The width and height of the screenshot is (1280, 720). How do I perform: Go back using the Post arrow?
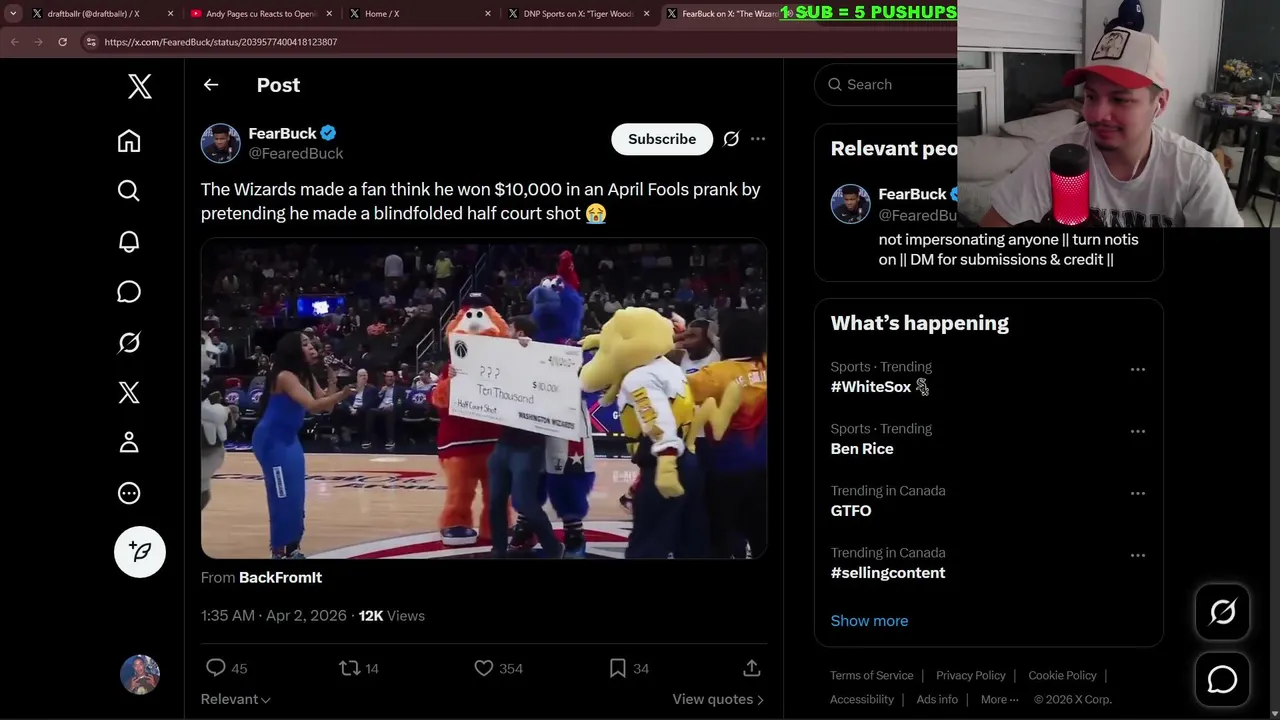pos(211,85)
